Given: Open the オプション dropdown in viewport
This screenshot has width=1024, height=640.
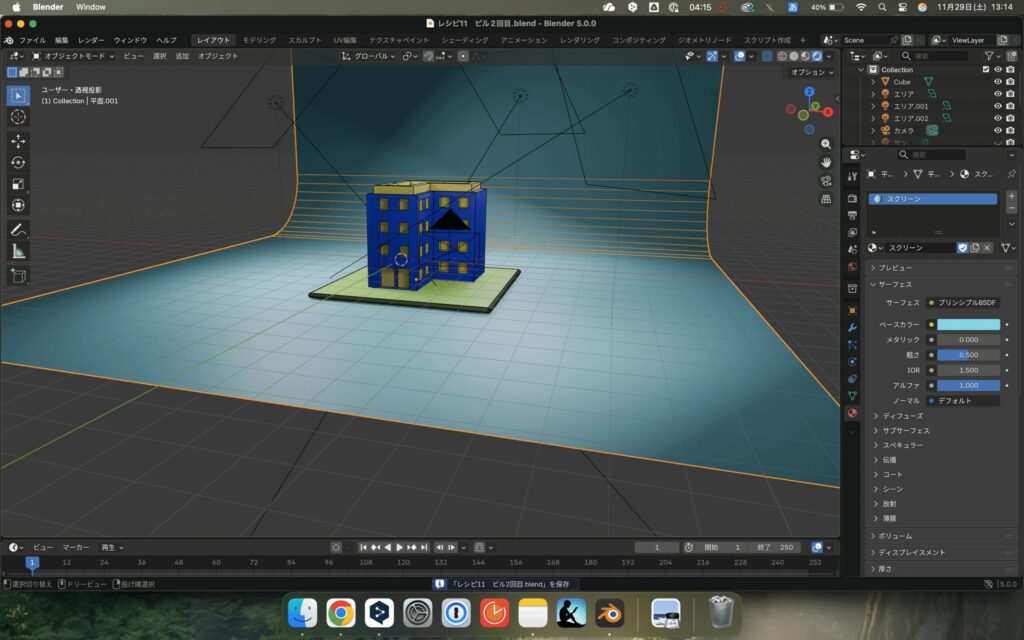Looking at the screenshot, I should [x=812, y=72].
